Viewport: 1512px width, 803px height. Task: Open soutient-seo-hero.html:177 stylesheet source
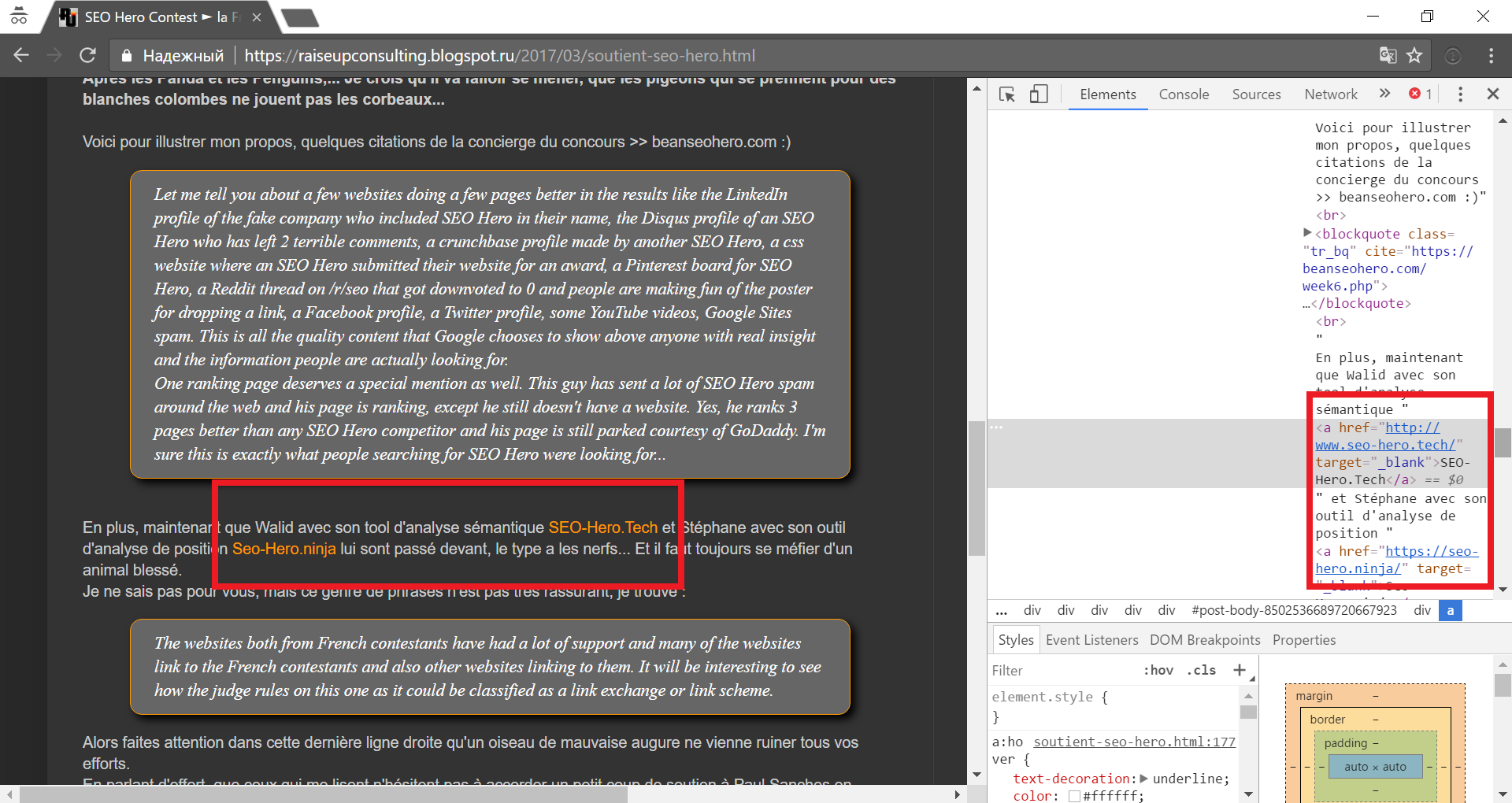1134,742
